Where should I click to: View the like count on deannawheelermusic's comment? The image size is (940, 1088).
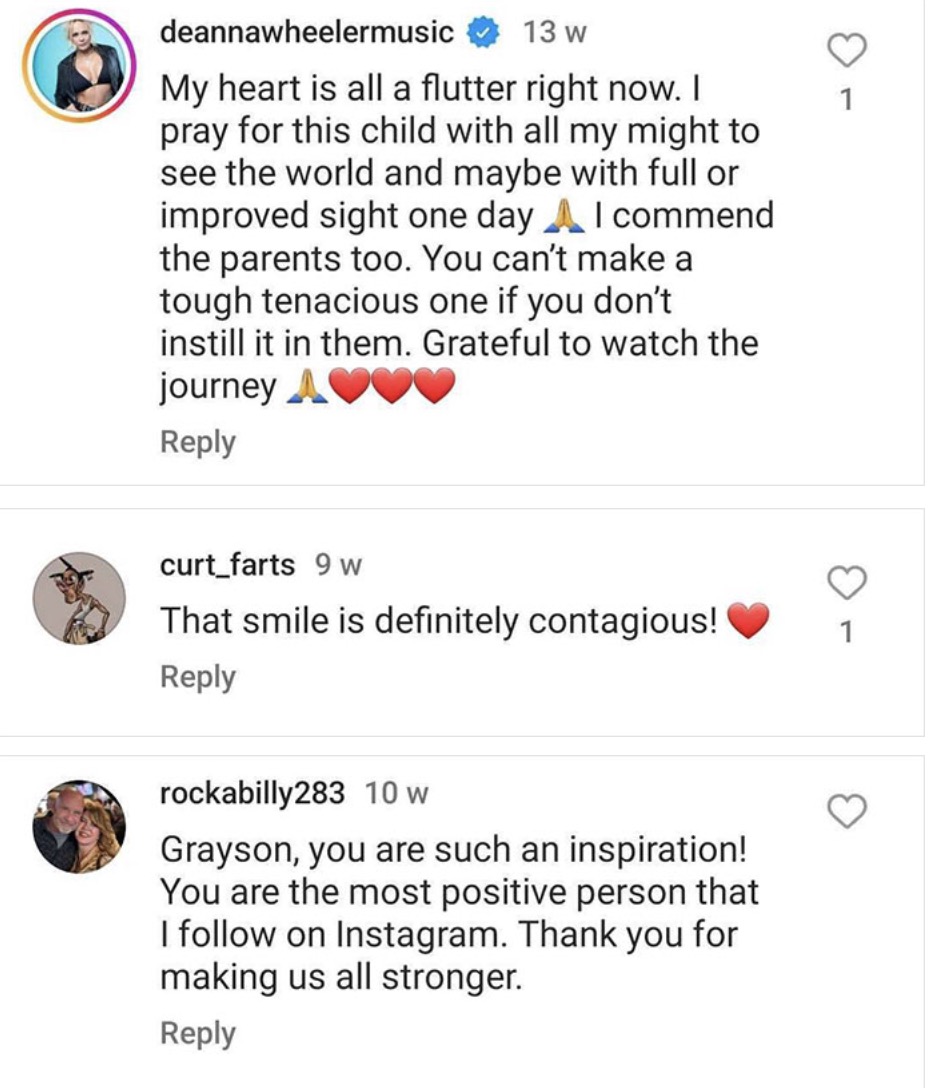click(848, 99)
